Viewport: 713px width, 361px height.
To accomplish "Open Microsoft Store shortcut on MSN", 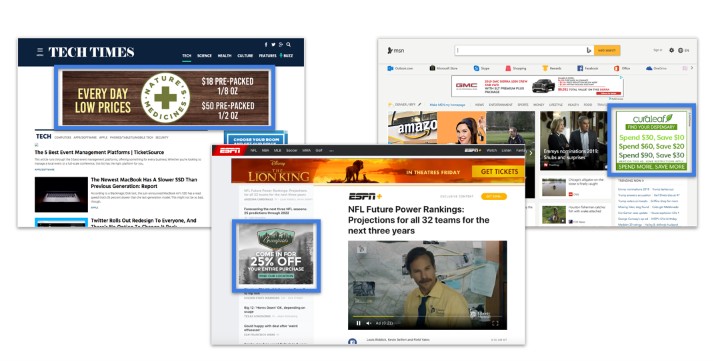I will coord(444,68).
